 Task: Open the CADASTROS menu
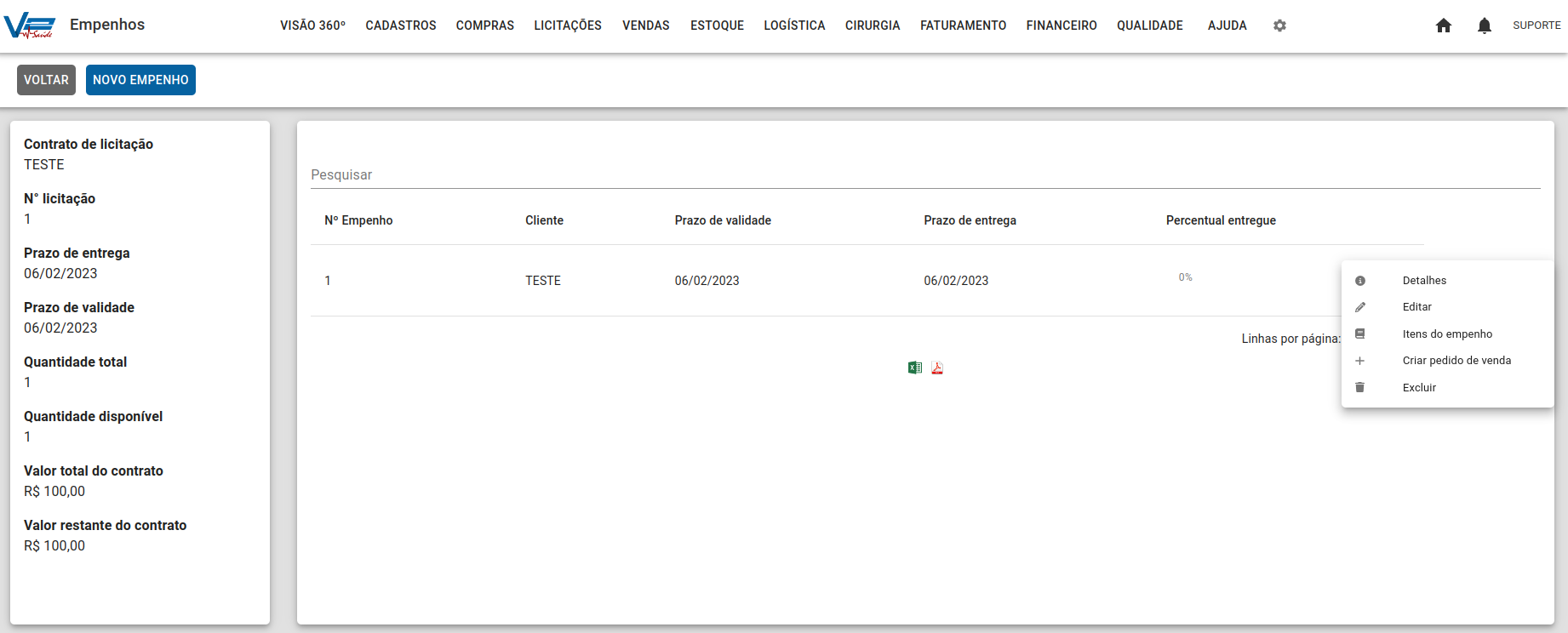click(401, 26)
